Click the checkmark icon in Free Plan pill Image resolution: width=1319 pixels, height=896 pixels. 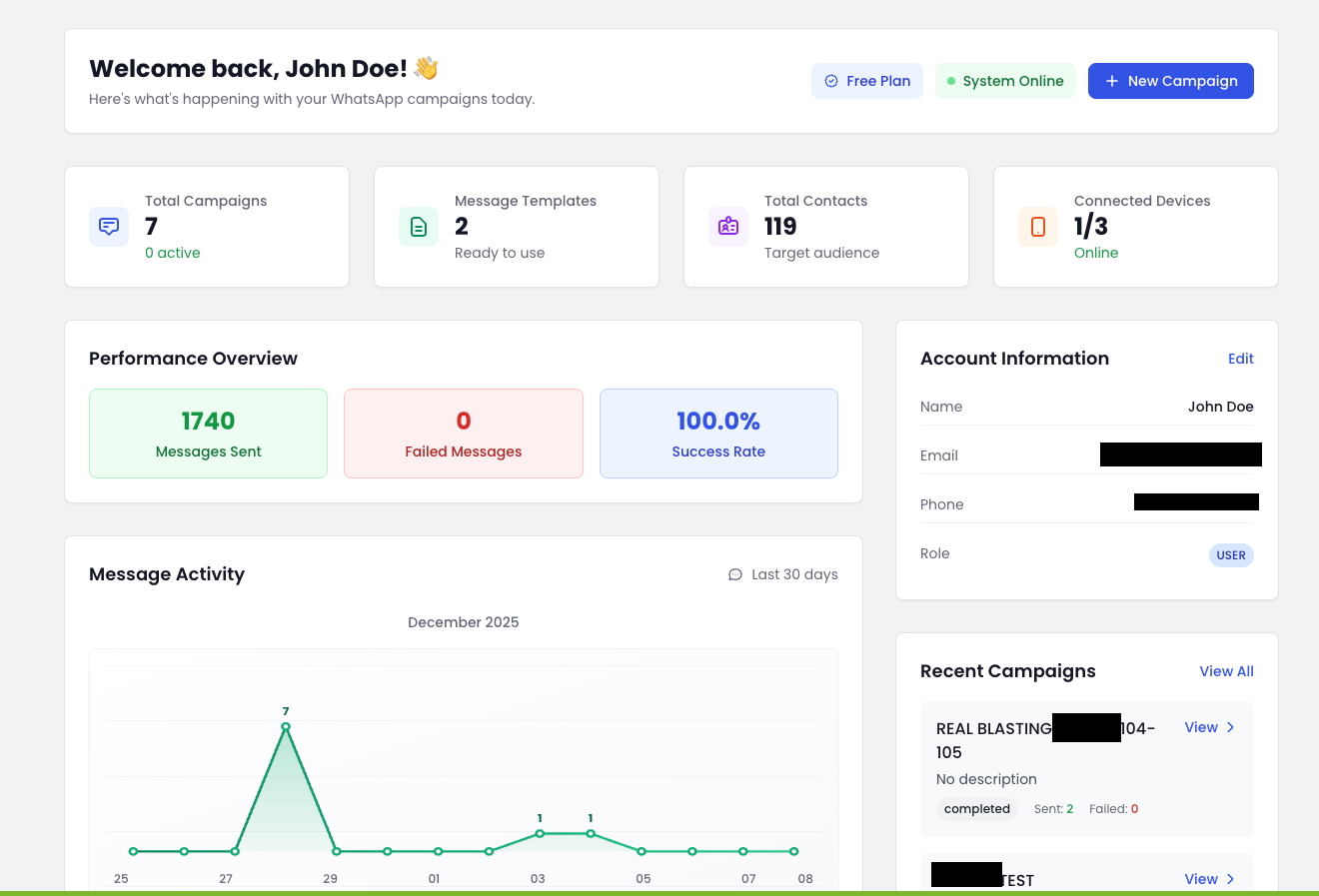click(x=831, y=81)
